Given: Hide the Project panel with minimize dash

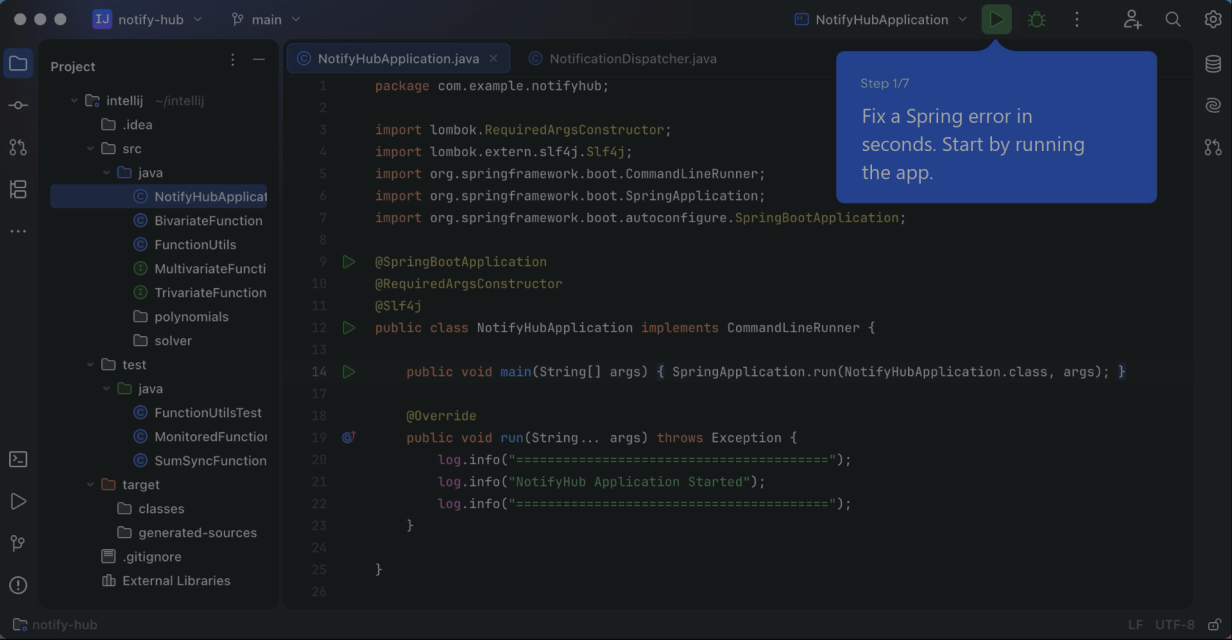Looking at the screenshot, I should coord(259,60).
